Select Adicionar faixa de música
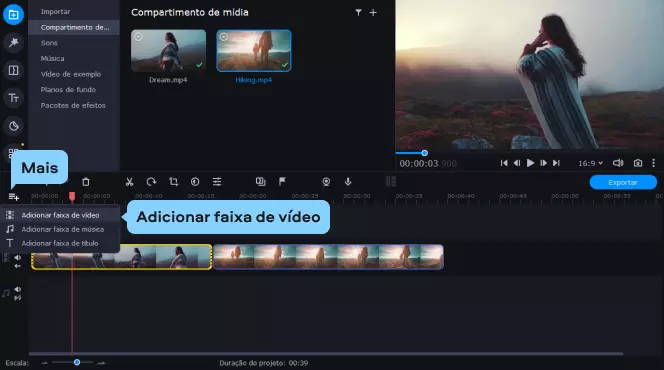664x370 pixels. (x=63, y=229)
